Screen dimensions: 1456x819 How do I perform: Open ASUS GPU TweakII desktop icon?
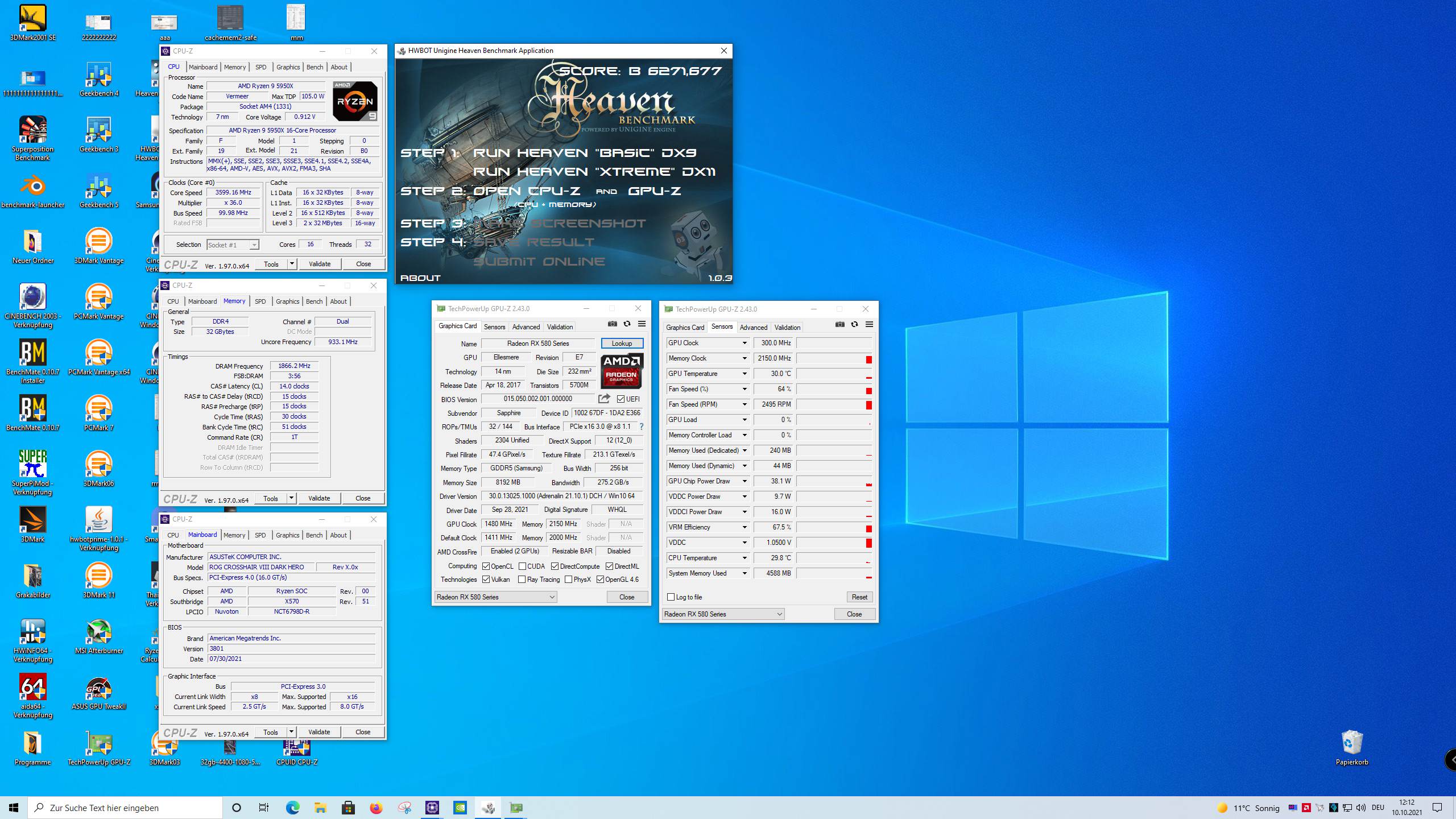[x=99, y=692]
